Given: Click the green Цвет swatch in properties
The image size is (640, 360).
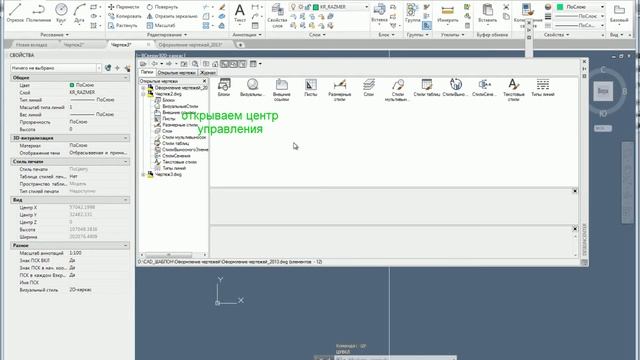Looking at the screenshot, I should click(72, 85).
